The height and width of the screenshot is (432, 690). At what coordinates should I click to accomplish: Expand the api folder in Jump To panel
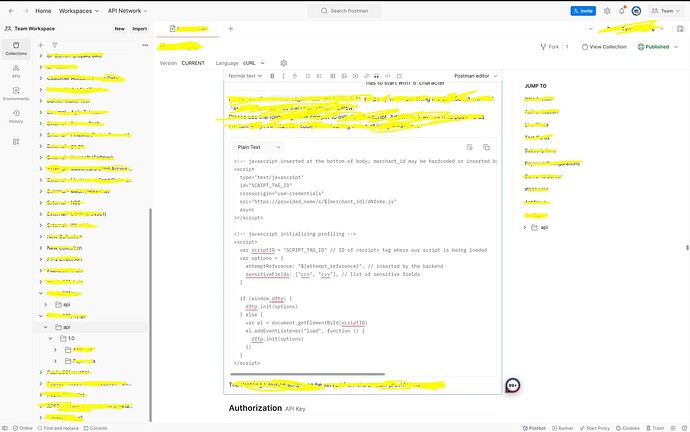tap(525, 227)
